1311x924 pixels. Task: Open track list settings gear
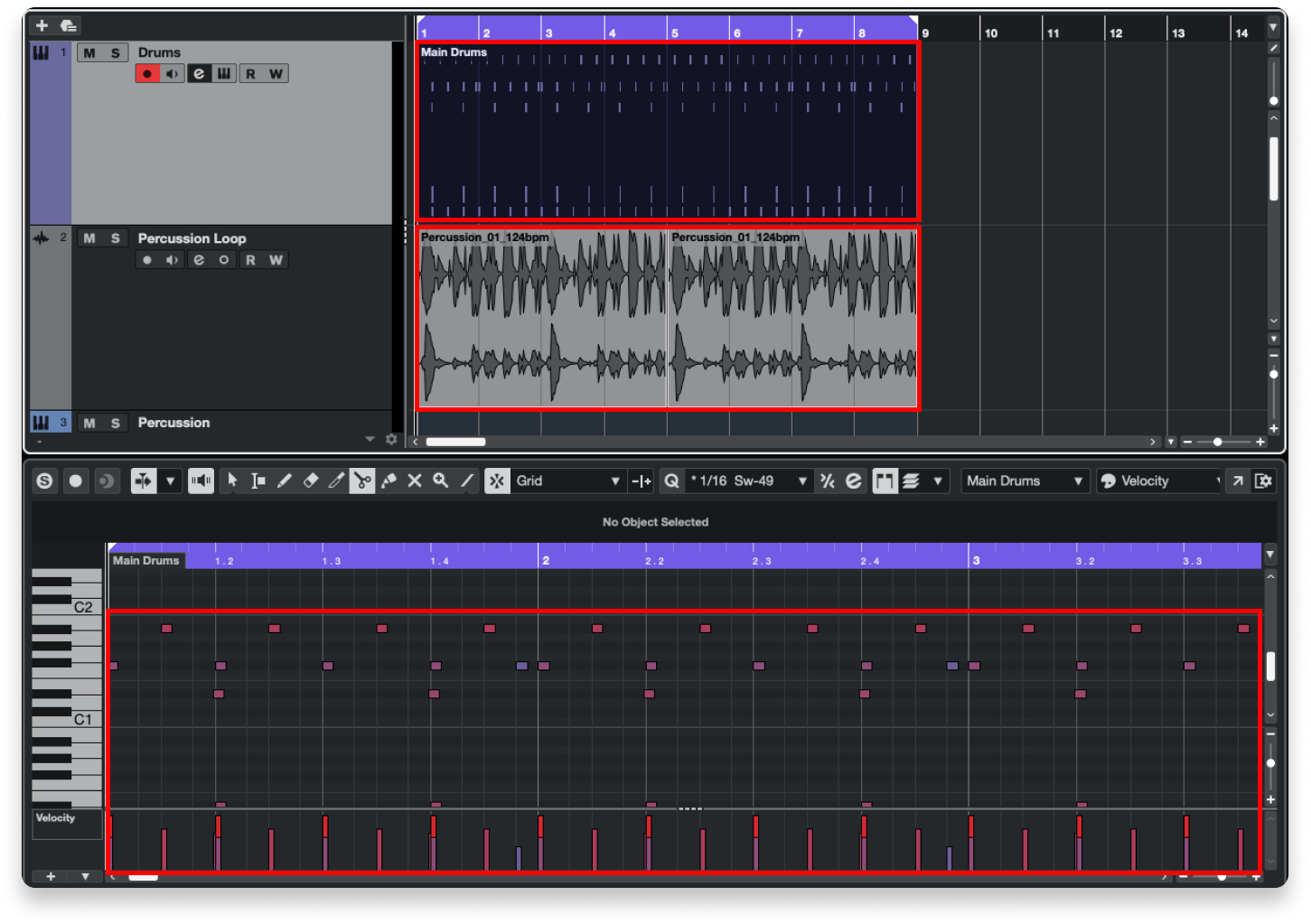tap(391, 439)
